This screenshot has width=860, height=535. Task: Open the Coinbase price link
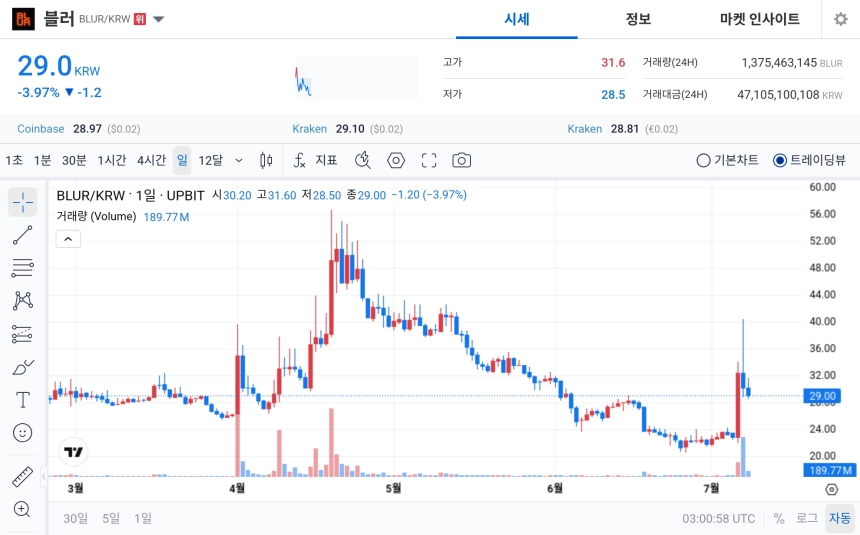[79, 129]
